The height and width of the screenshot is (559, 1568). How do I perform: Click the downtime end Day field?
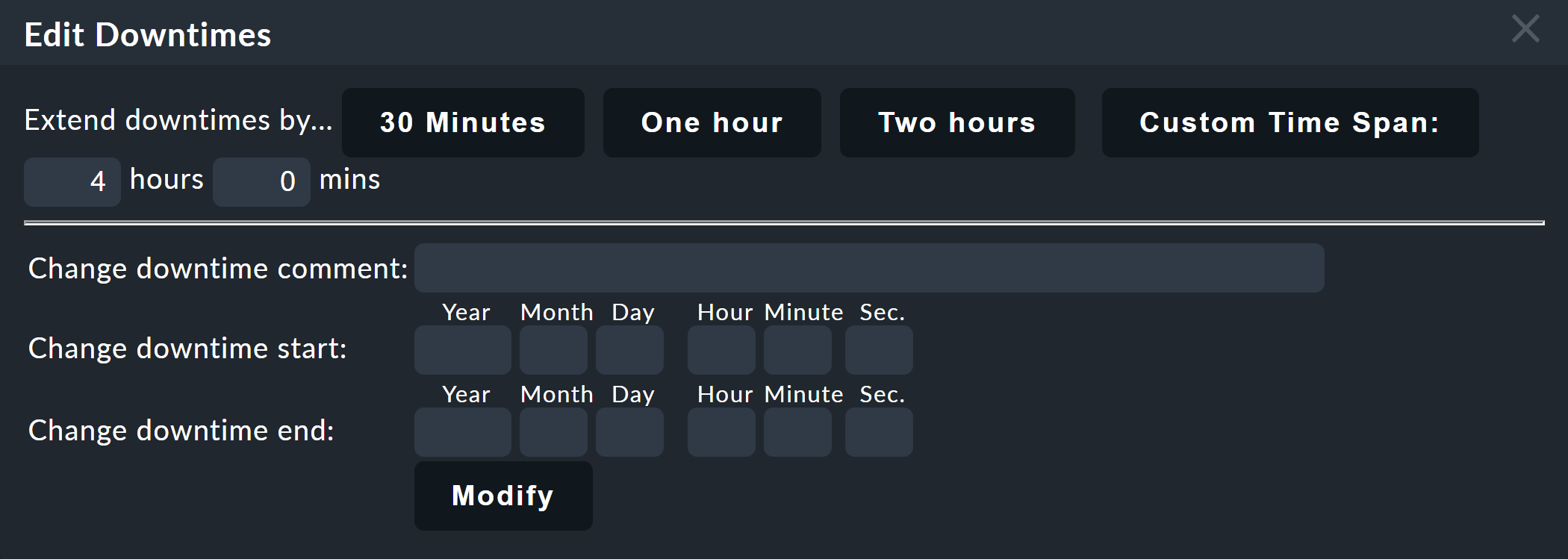tap(629, 431)
